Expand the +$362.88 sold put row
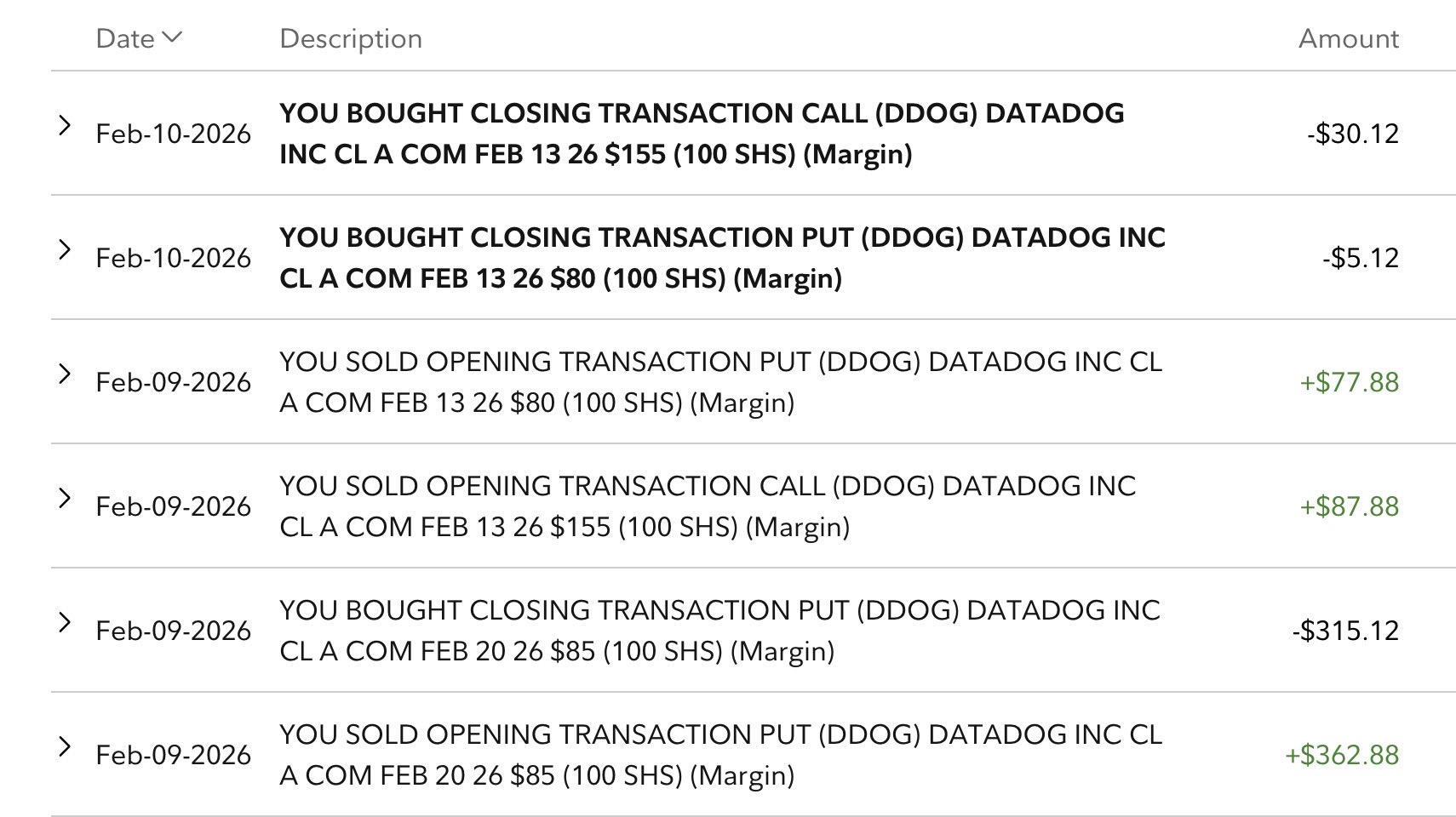Screen dimensions: 1456x817 (65, 747)
